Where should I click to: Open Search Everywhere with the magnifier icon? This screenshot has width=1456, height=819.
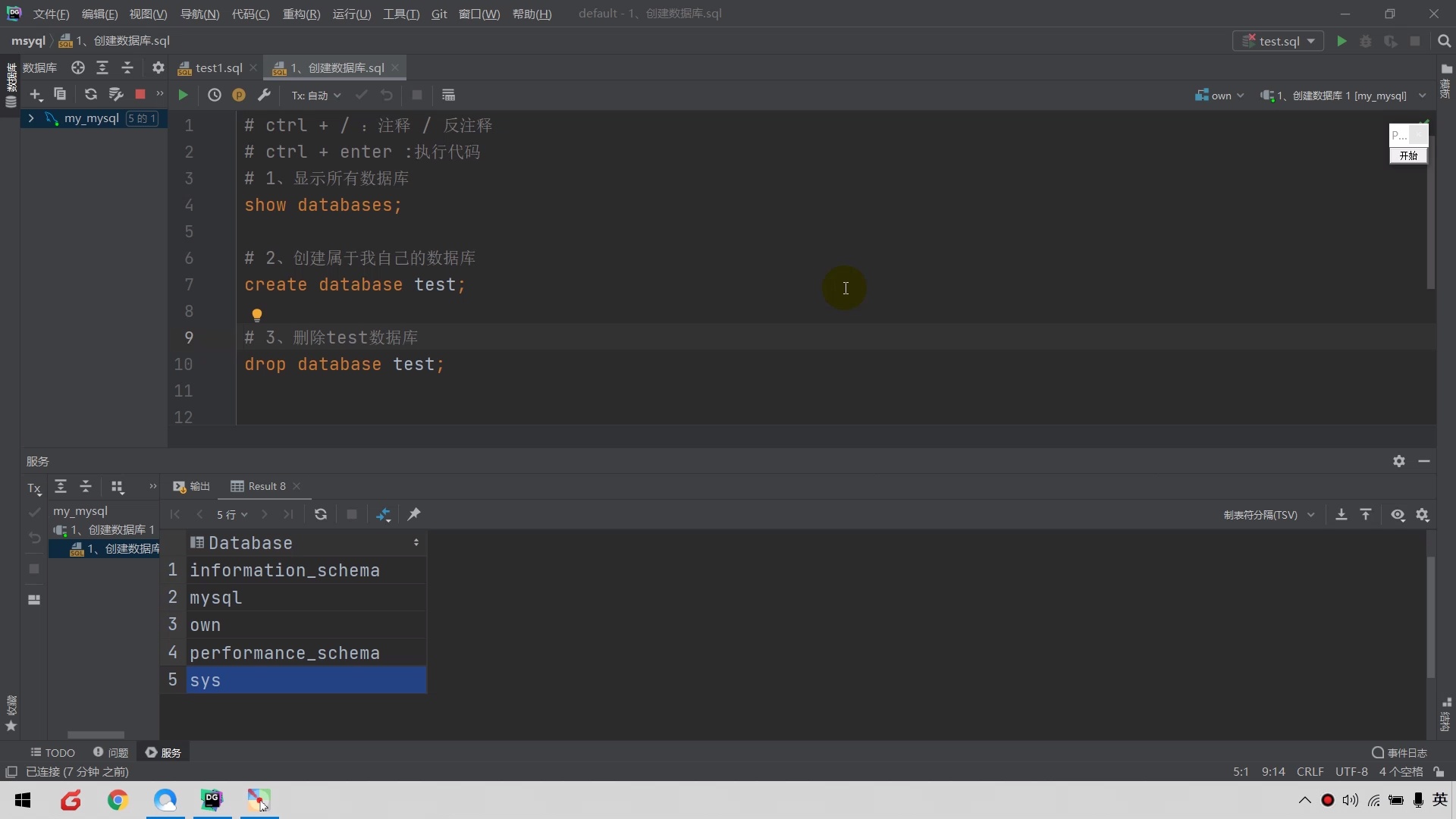tap(1445, 40)
